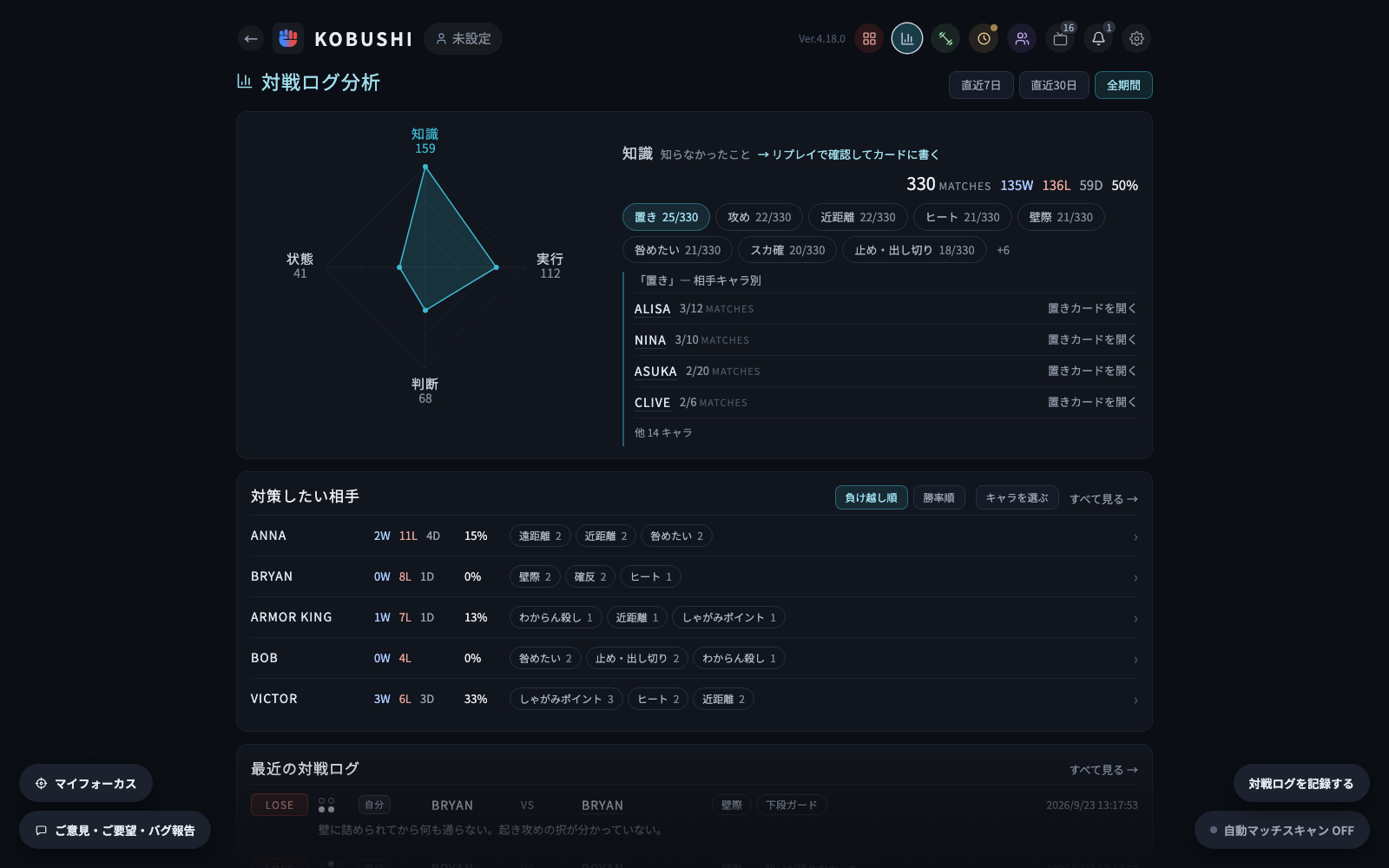
Task: Click すべて見る in 最近の対戦ログ section
Action: [x=1103, y=770]
